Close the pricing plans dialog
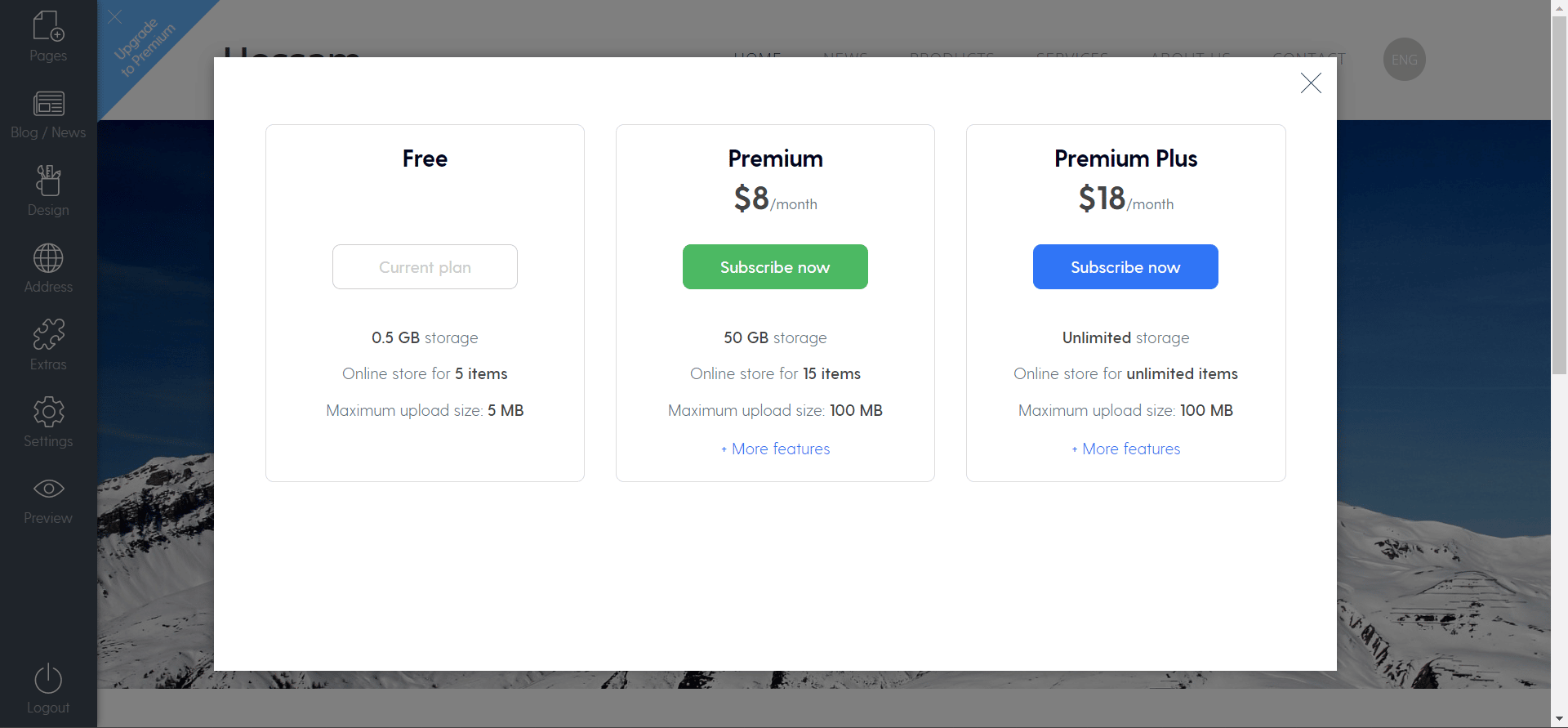 point(1311,83)
